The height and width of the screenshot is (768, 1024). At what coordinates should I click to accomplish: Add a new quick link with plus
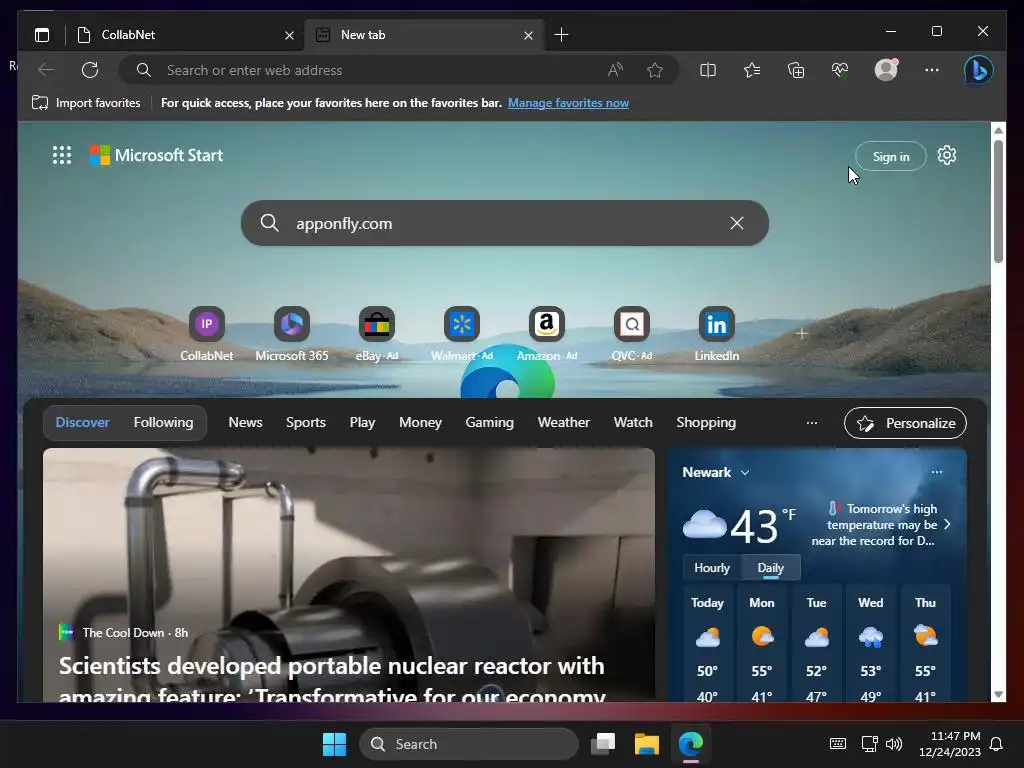[801, 334]
